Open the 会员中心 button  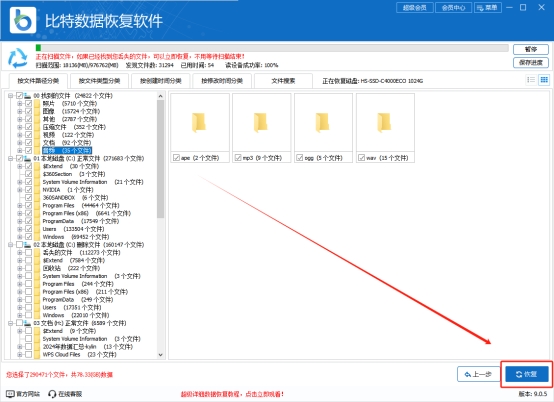coord(453,7)
